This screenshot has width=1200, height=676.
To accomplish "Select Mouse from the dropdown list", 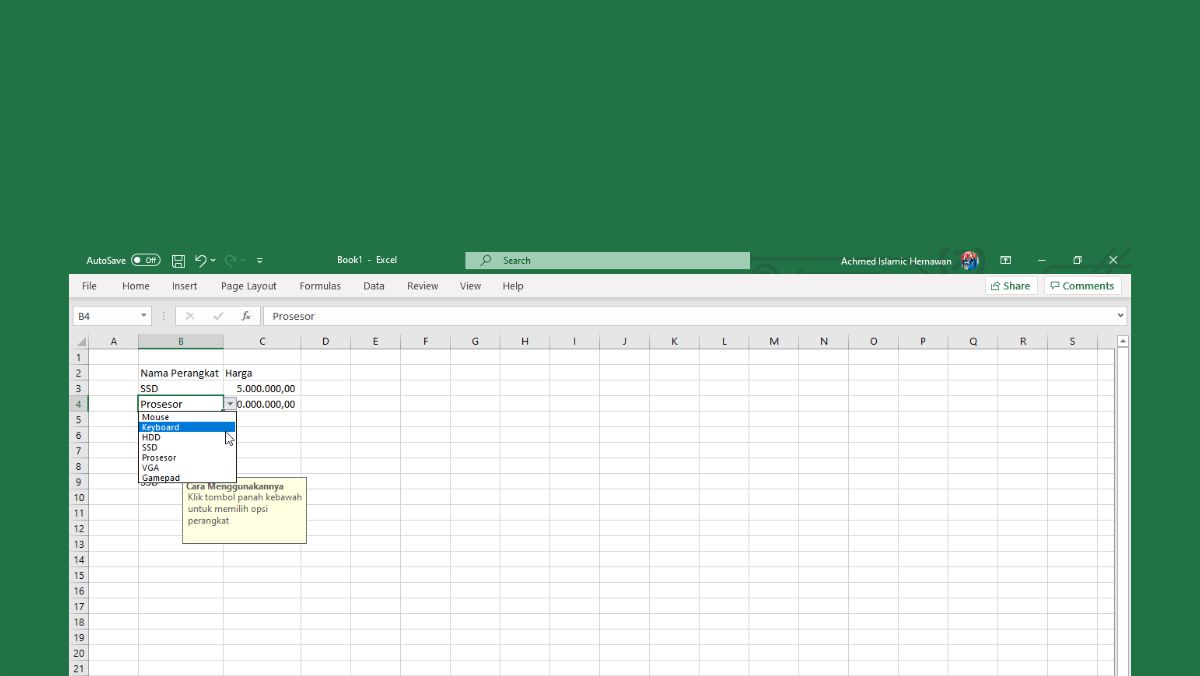I will [x=187, y=417].
